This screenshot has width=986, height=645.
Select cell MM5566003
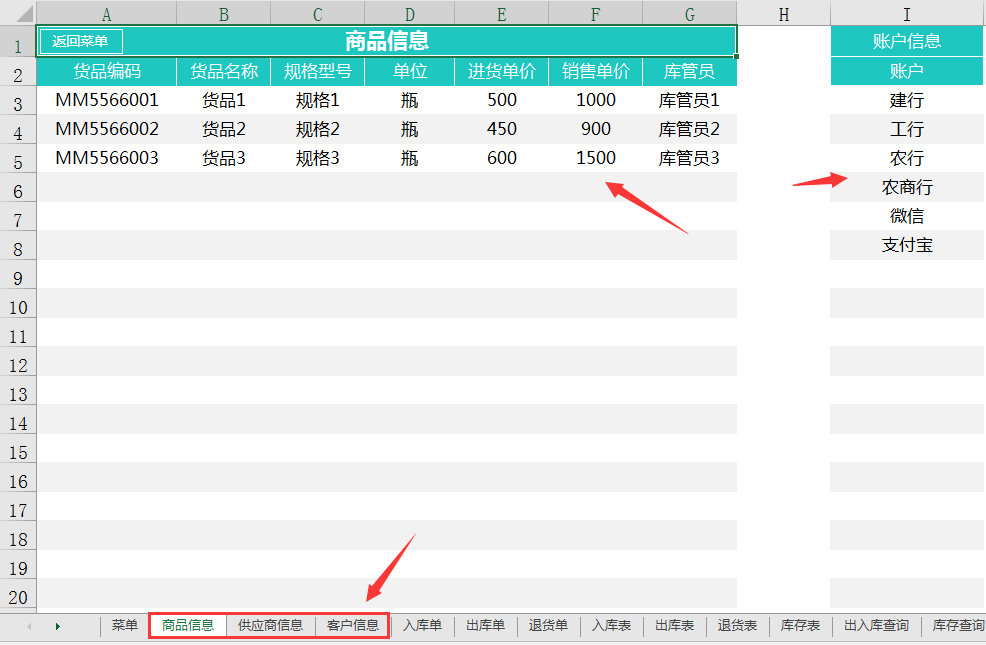coord(106,158)
